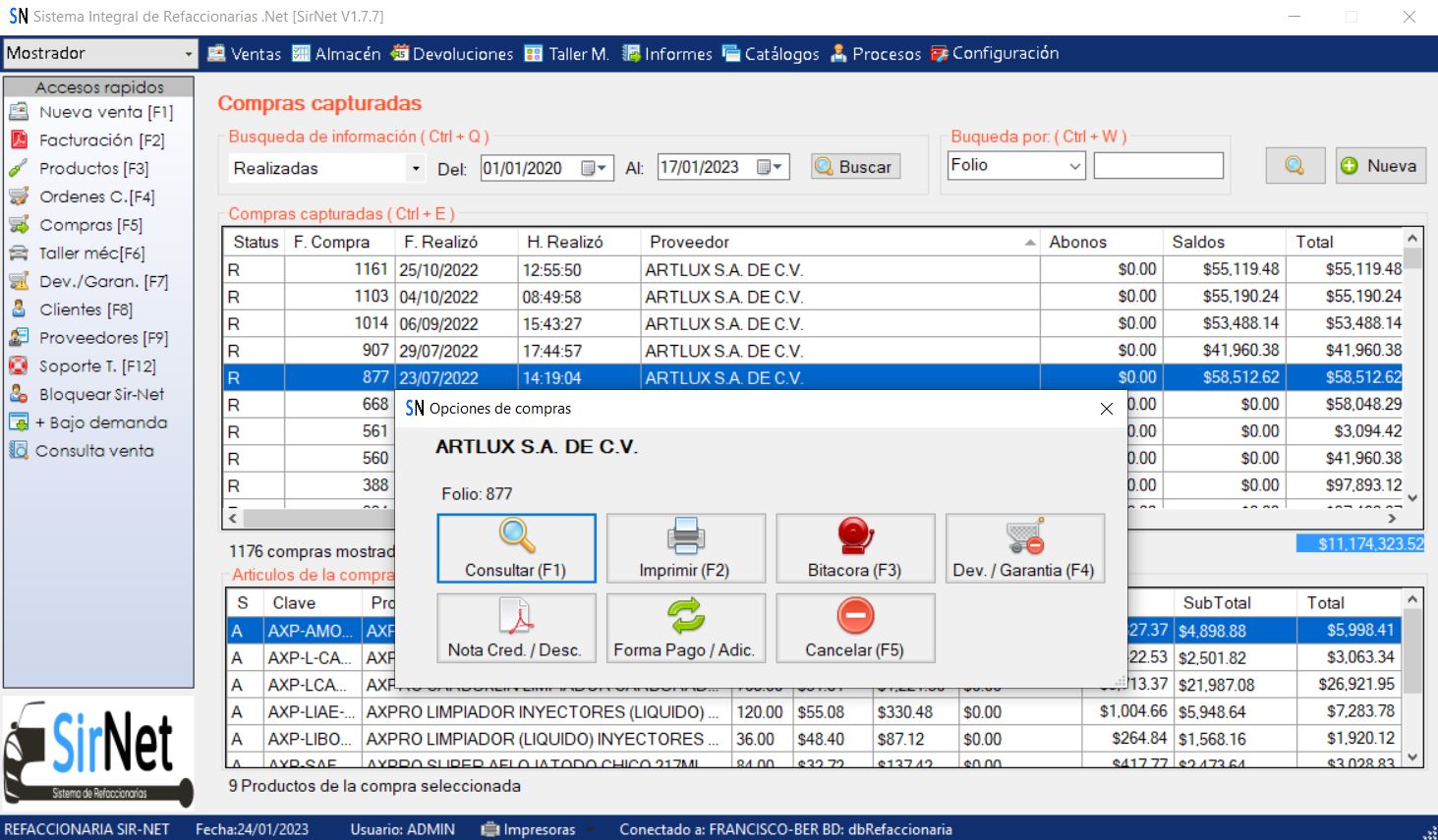This screenshot has width=1438, height=840.
Task: Click purchases table vertical scrollbar down arrow
Action: 1412,498
